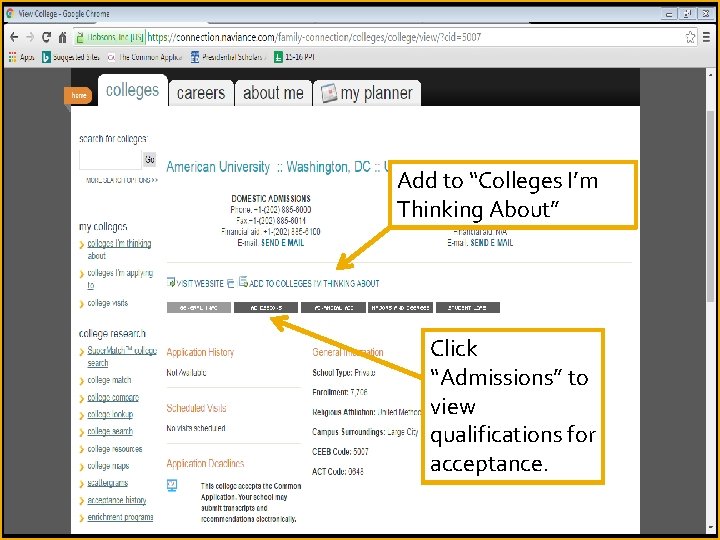Open colleges I'm applying to link
720x540 pixels.
[x=120, y=279]
